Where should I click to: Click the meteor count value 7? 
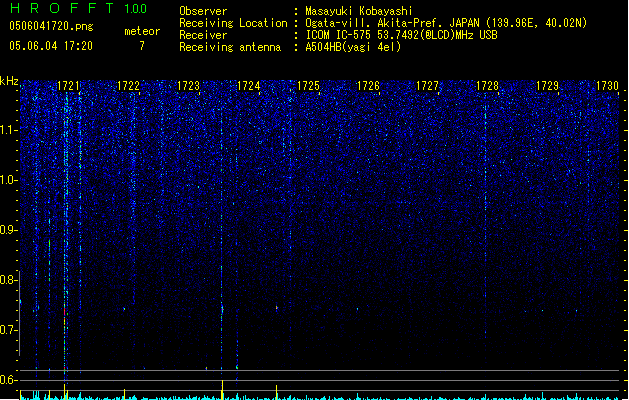142,46
